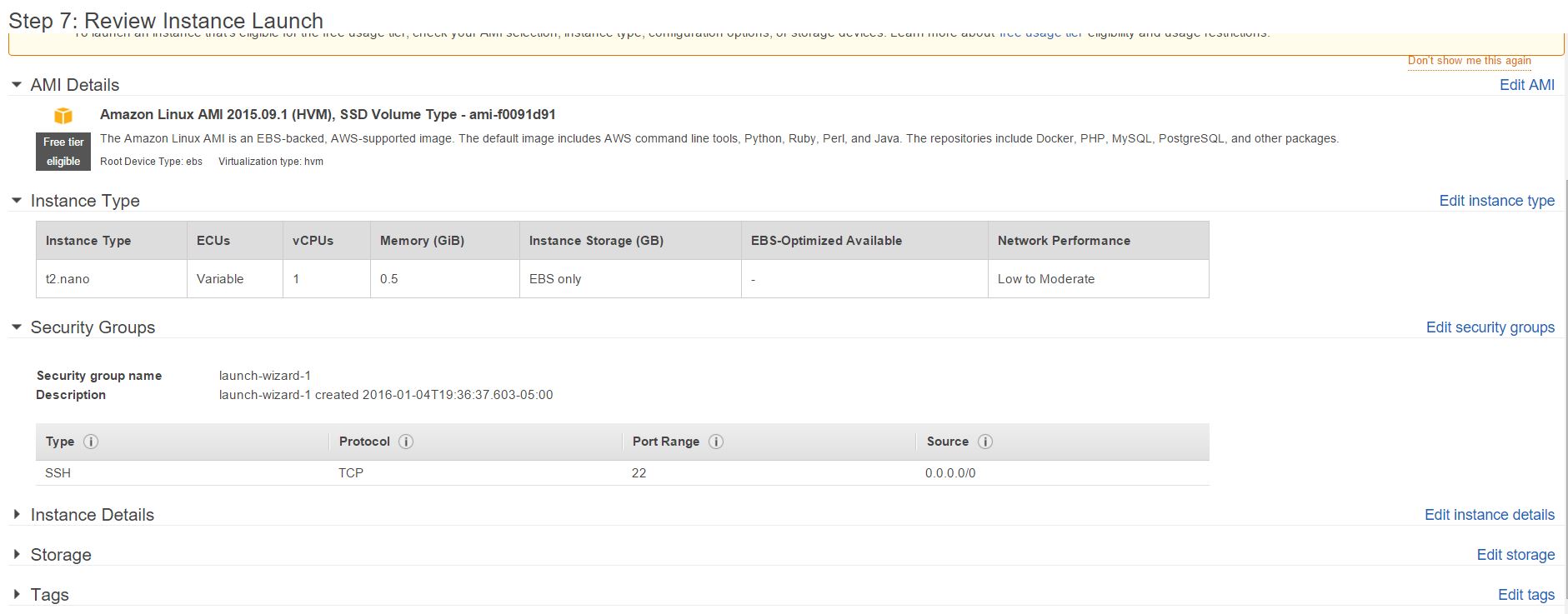Click the Port Range info icon
The width and height of the screenshot is (1568, 614).
715,442
